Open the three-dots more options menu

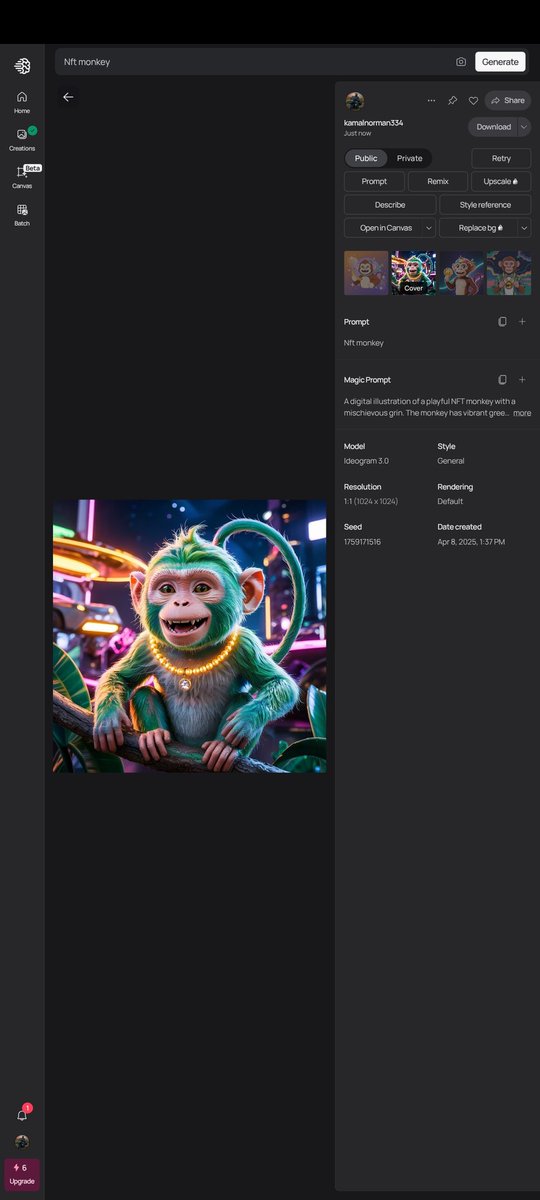click(431, 101)
